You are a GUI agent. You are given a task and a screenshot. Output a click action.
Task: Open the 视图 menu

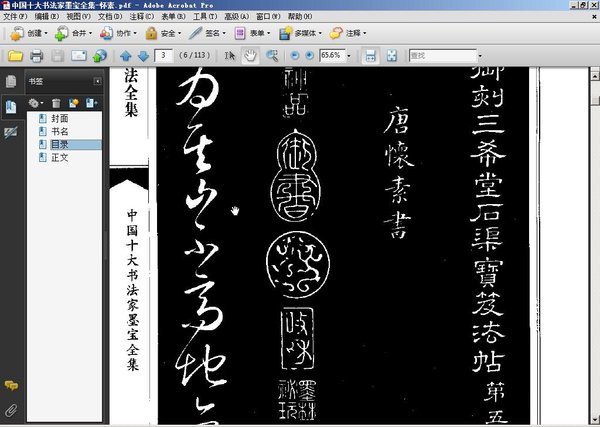pos(78,17)
